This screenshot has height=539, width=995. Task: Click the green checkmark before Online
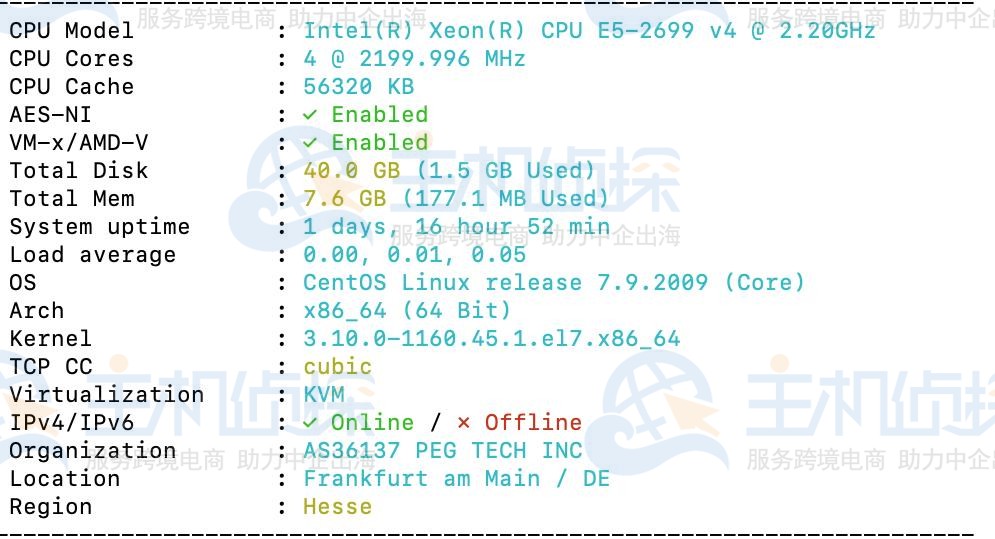click(310, 423)
